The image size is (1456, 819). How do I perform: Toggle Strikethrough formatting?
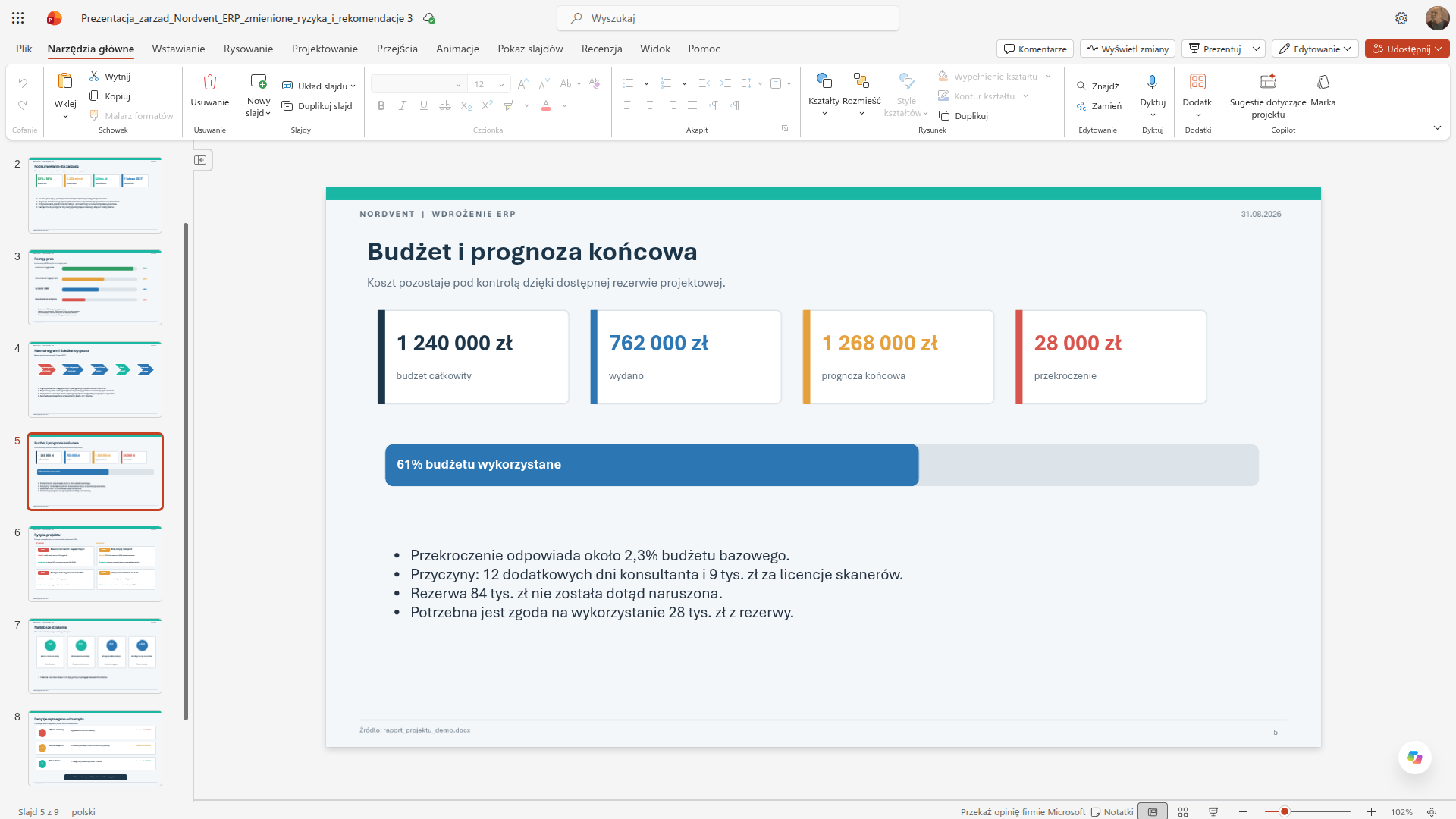tap(445, 105)
